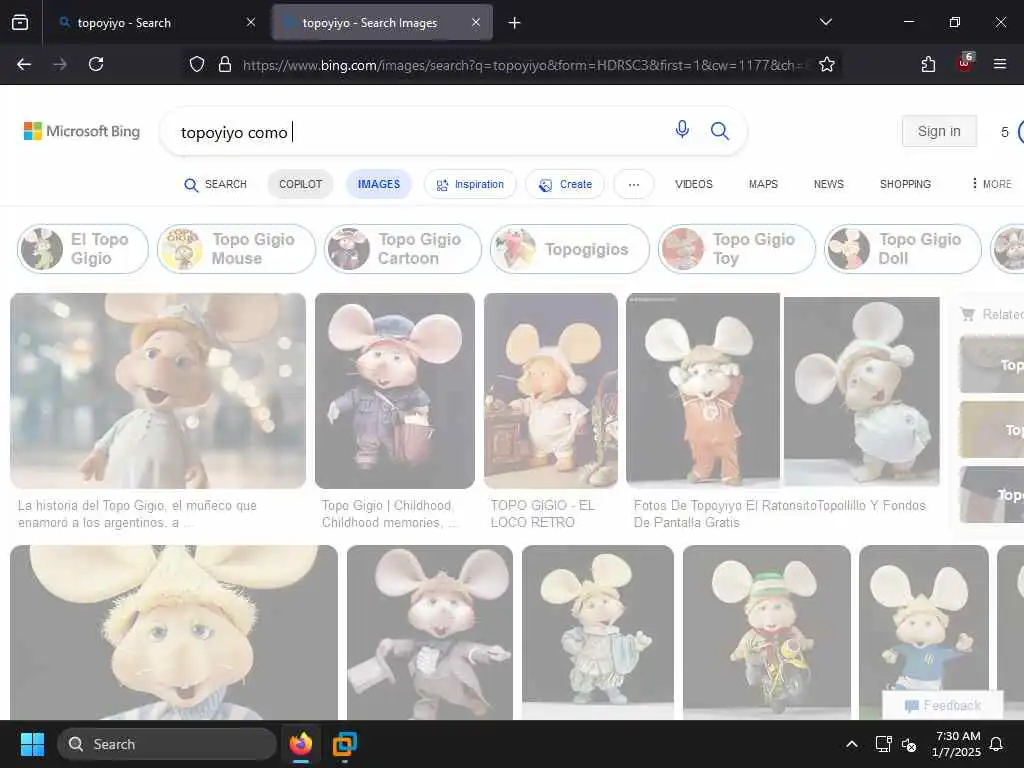Open the COPILOT tab
This screenshot has height=768, width=1024.
point(300,184)
